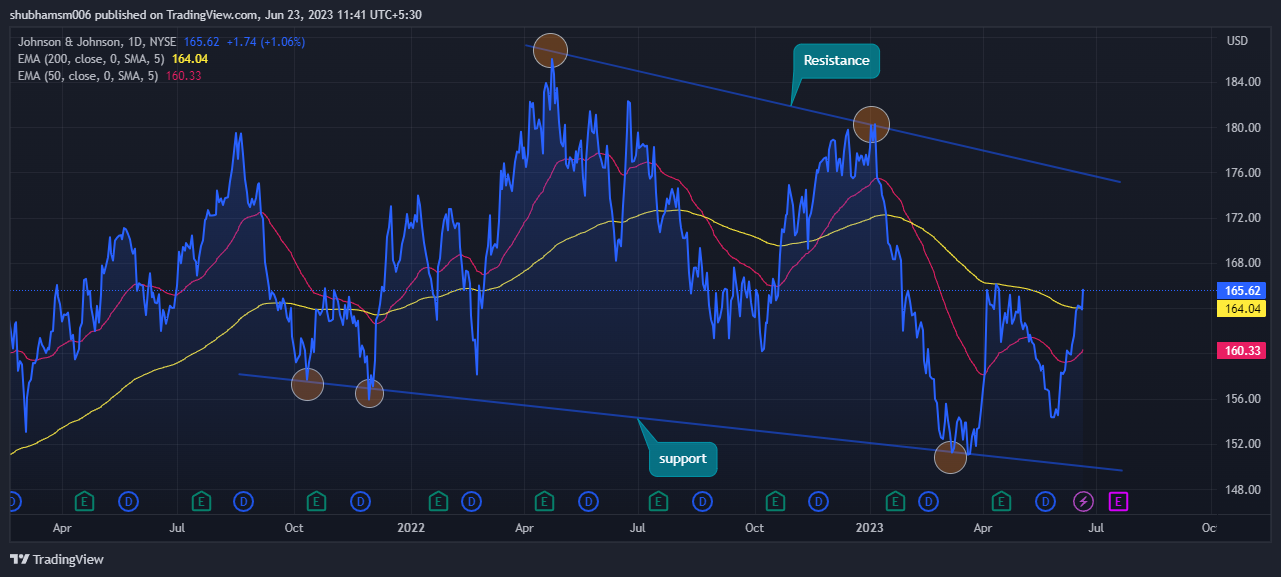Image resolution: width=1281 pixels, height=577 pixels.
Task: Select the highlight circle at the January 2023 peak
Action: click(871, 124)
